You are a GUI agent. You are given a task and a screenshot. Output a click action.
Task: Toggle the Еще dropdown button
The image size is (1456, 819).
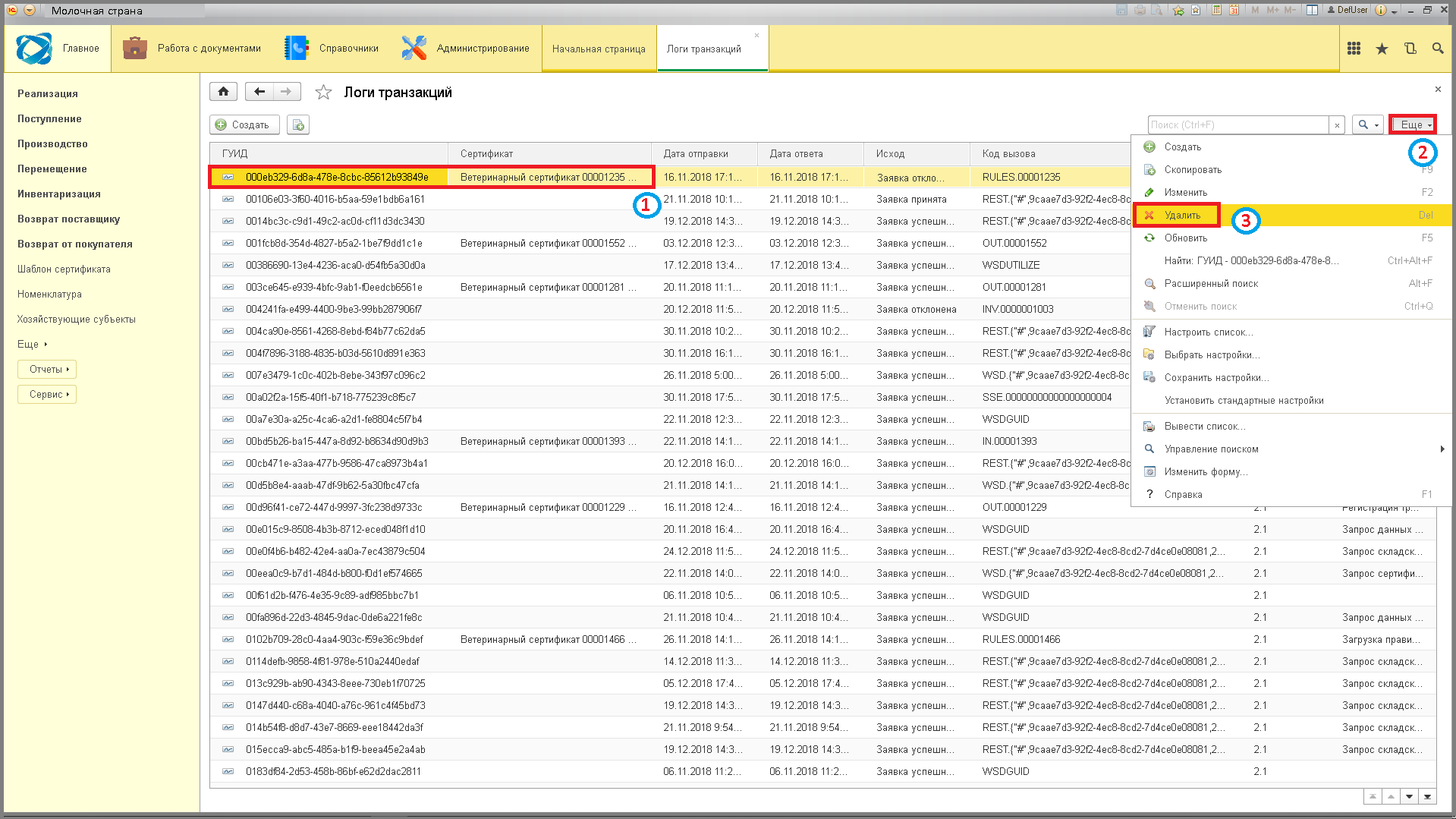coord(1413,124)
